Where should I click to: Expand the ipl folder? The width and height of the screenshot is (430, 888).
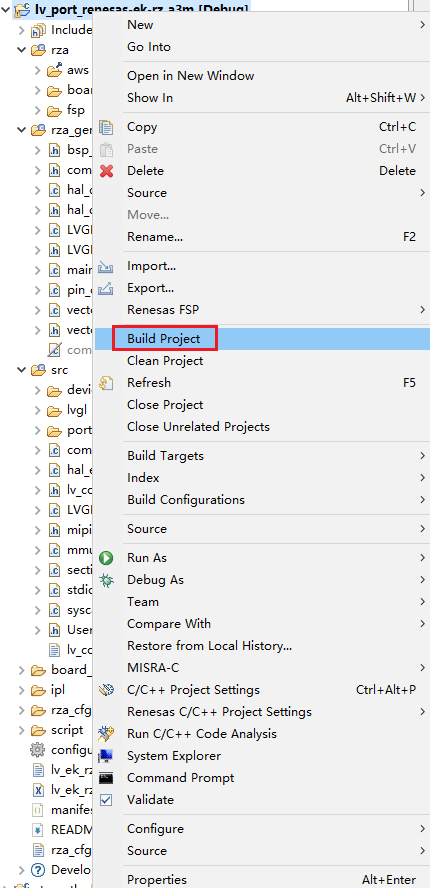[22, 690]
